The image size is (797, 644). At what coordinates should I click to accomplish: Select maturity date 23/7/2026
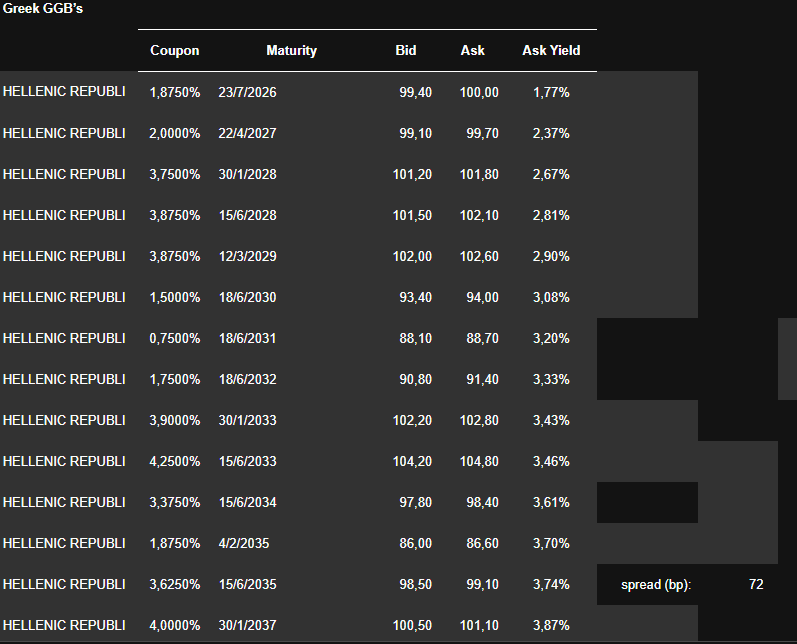248,92
